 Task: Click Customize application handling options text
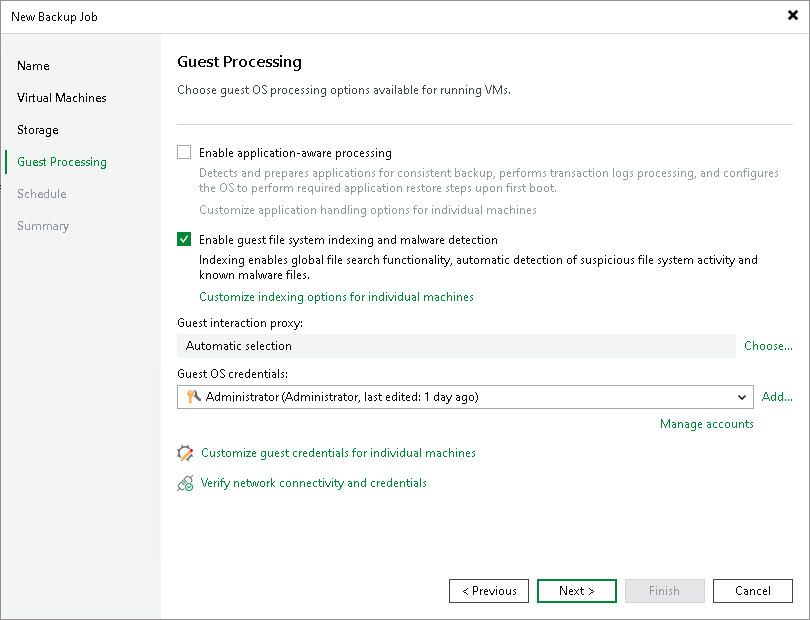pyautogui.click(x=368, y=210)
